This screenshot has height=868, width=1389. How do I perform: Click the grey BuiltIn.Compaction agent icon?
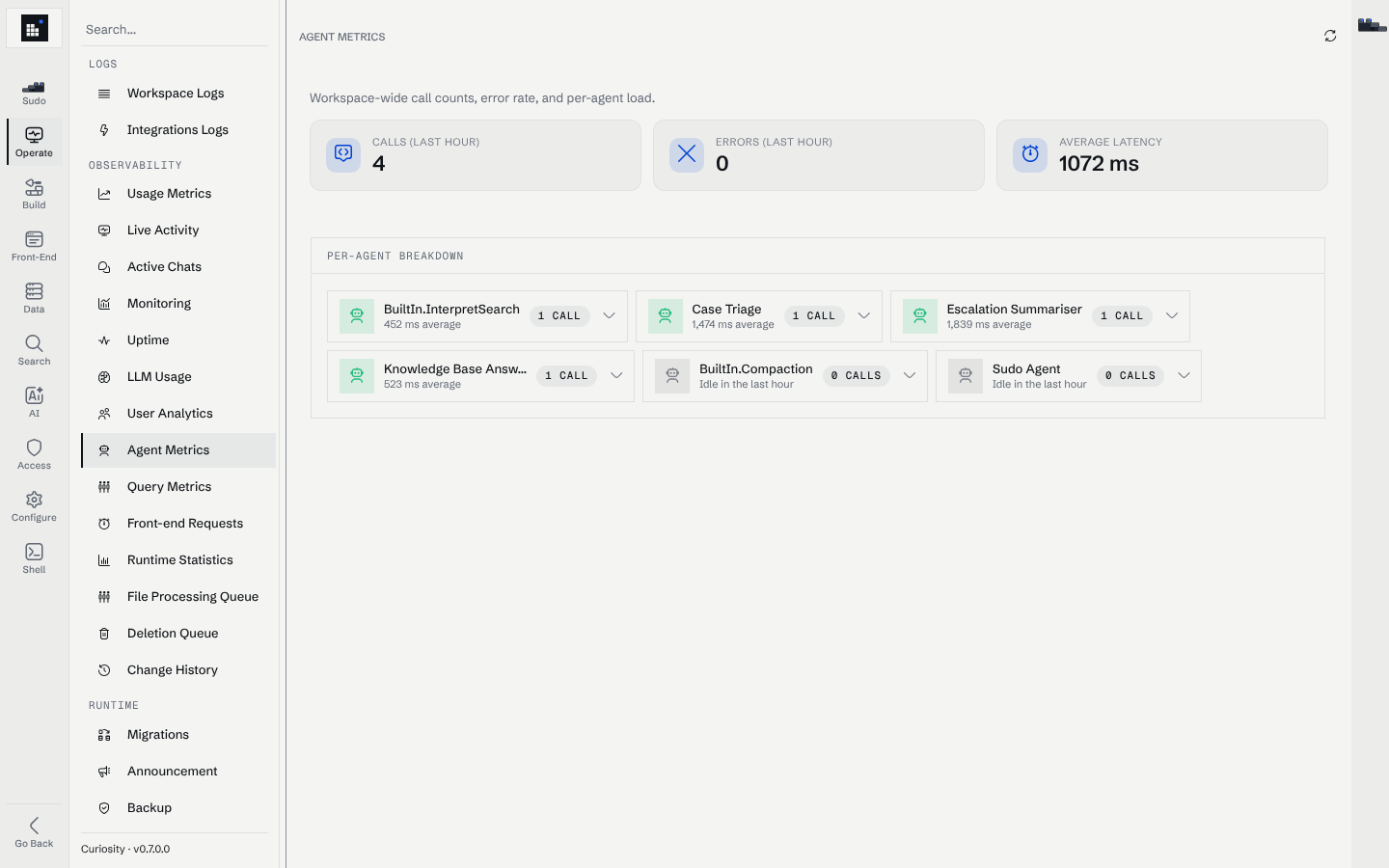[x=672, y=376]
